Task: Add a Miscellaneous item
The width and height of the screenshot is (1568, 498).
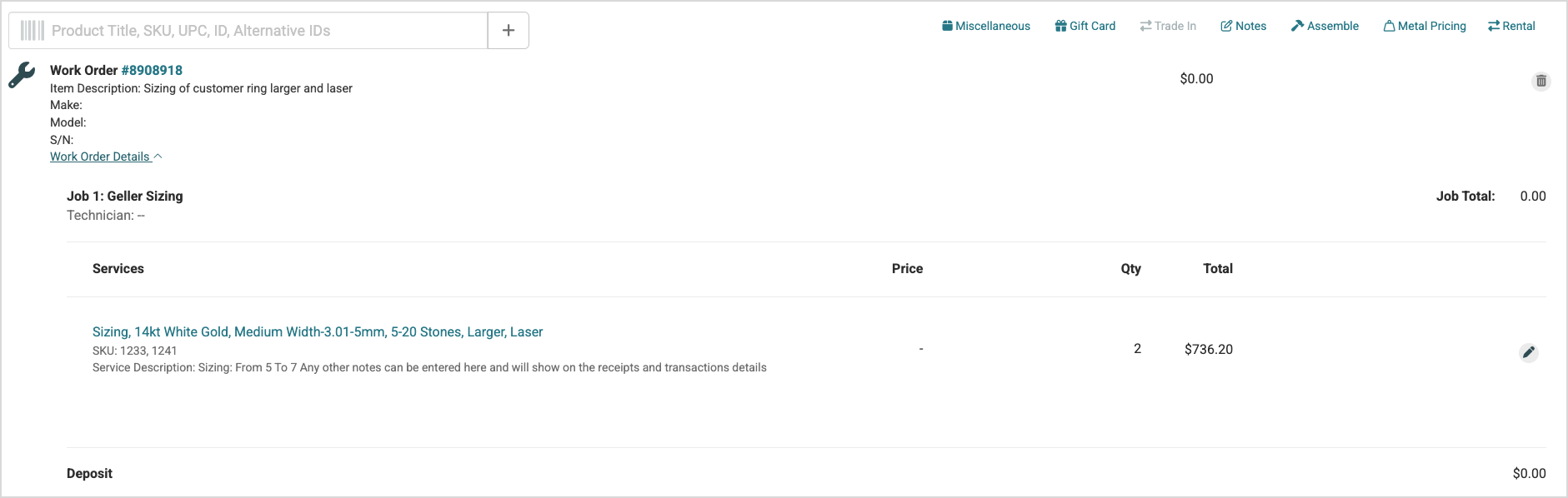Action: pyautogui.click(x=986, y=26)
